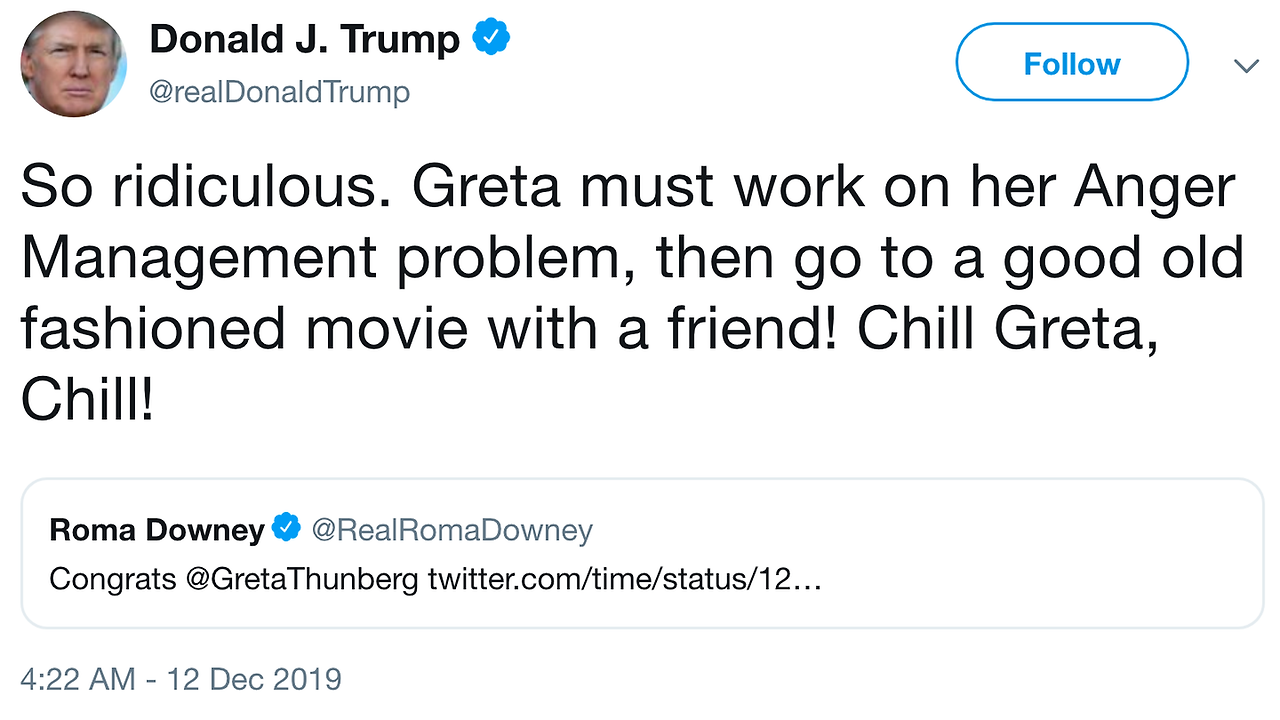Open the Donald J. Trump display name
Screen dimensions: 1280x720
pyautogui.click(x=305, y=40)
